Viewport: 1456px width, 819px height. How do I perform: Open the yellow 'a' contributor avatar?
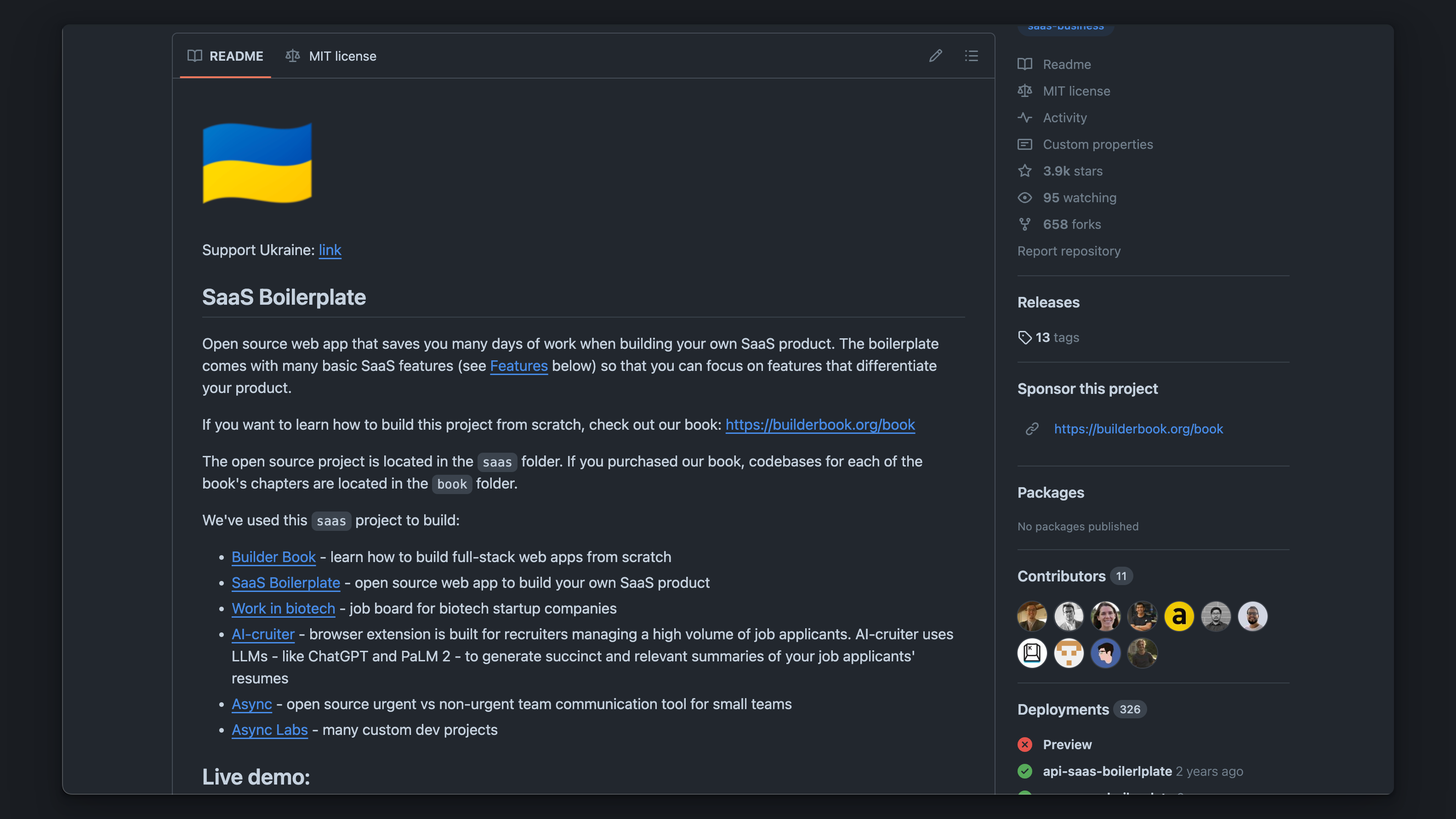pos(1179,616)
